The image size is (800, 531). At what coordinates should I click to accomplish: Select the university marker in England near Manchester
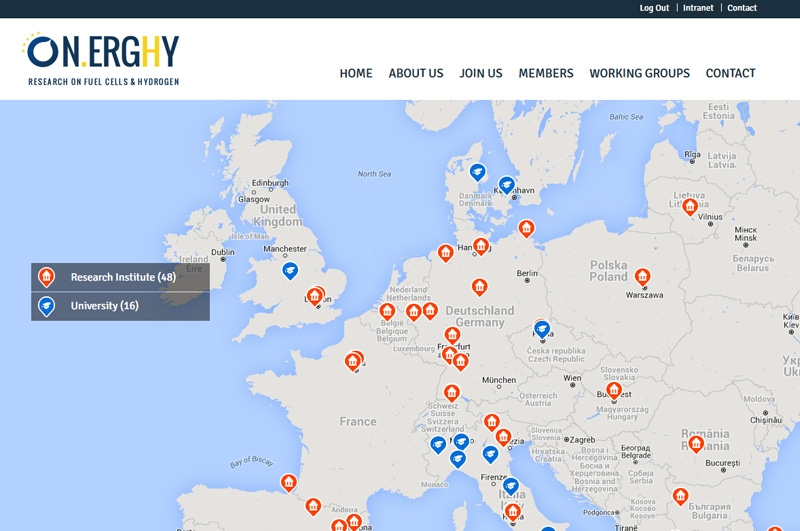(290, 271)
